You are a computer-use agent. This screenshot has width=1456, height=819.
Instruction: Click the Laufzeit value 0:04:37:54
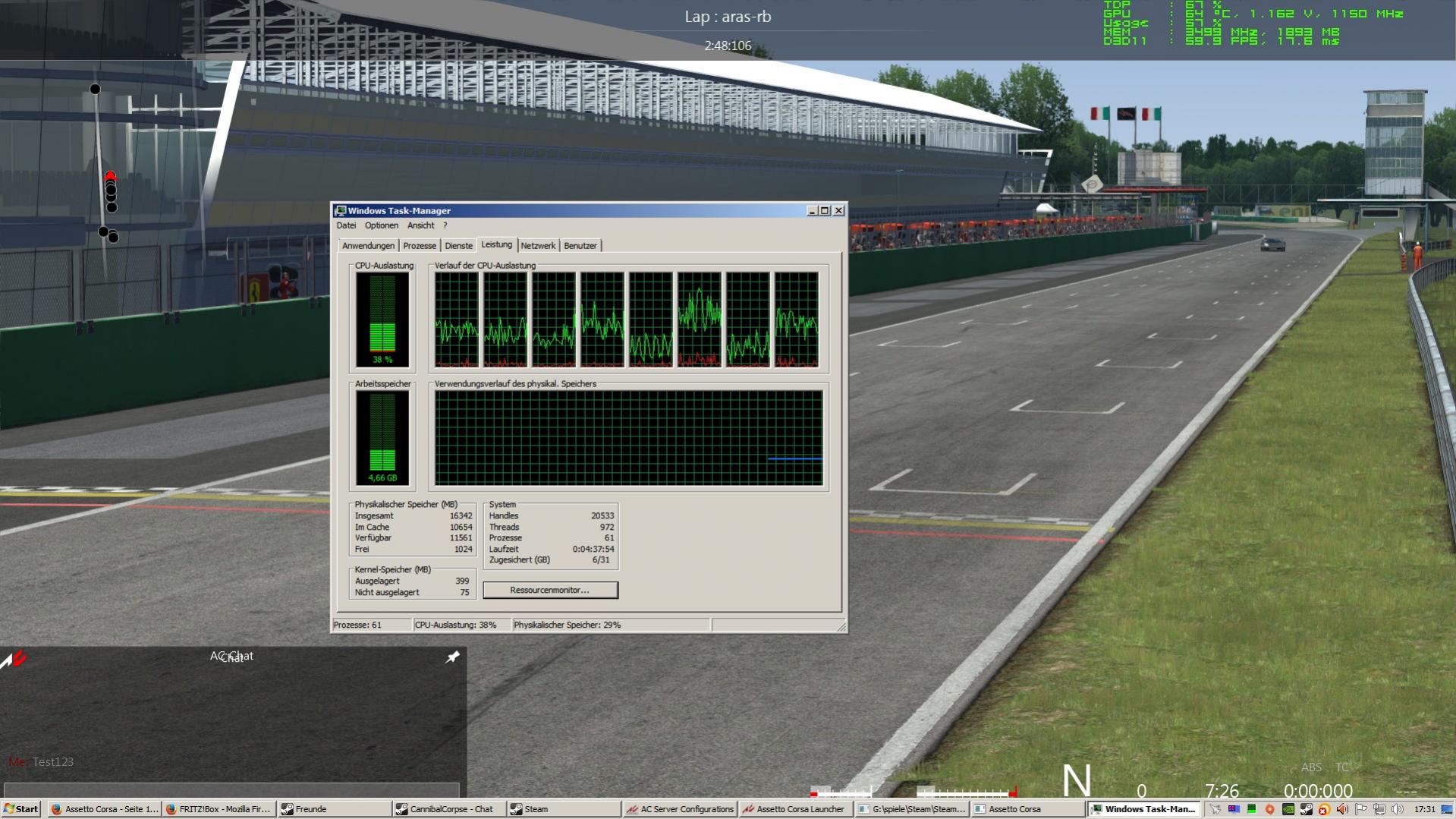tap(593, 549)
